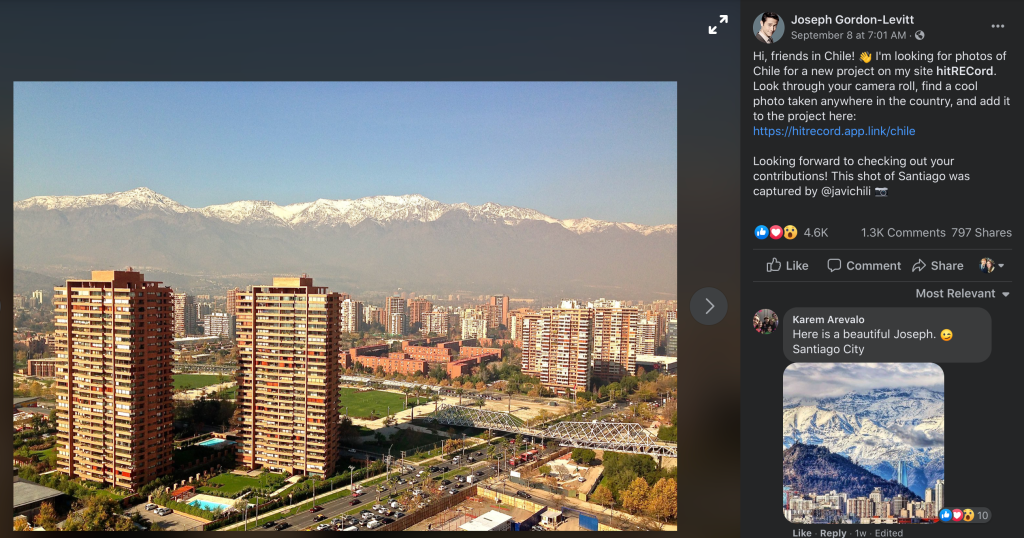Viewport: 1024px width, 538px height.
Task: Click the globe public privacy icon
Action: 920,35
